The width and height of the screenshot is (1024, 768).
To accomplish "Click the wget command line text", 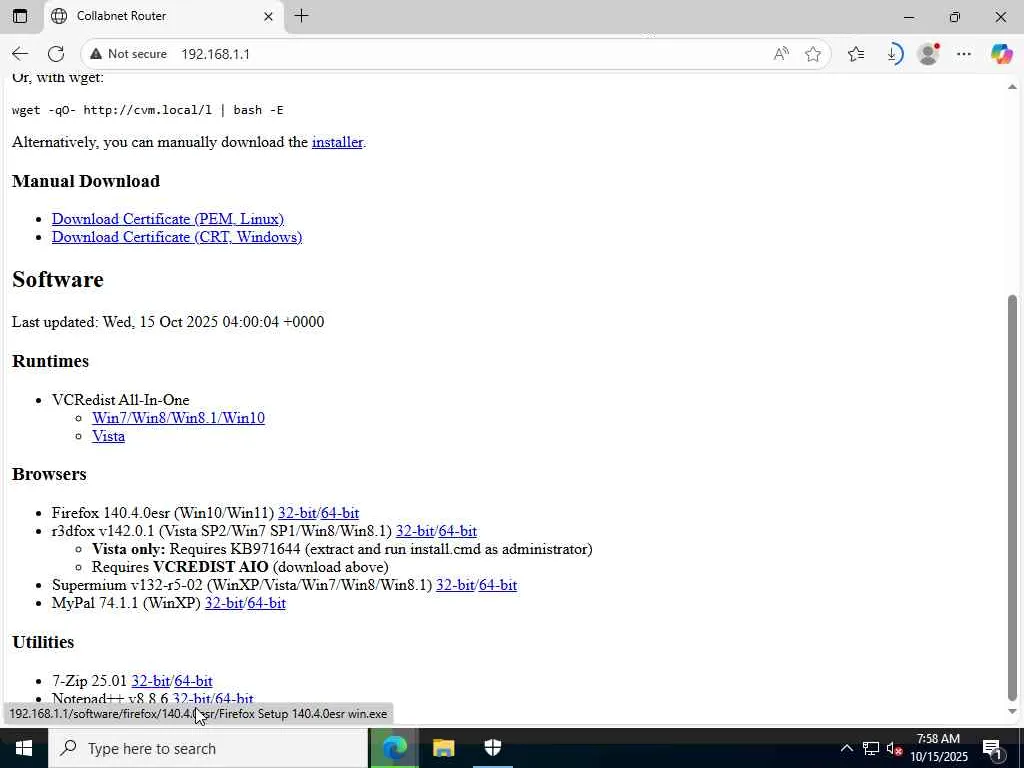I will pyautogui.click(x=148, y=110).
